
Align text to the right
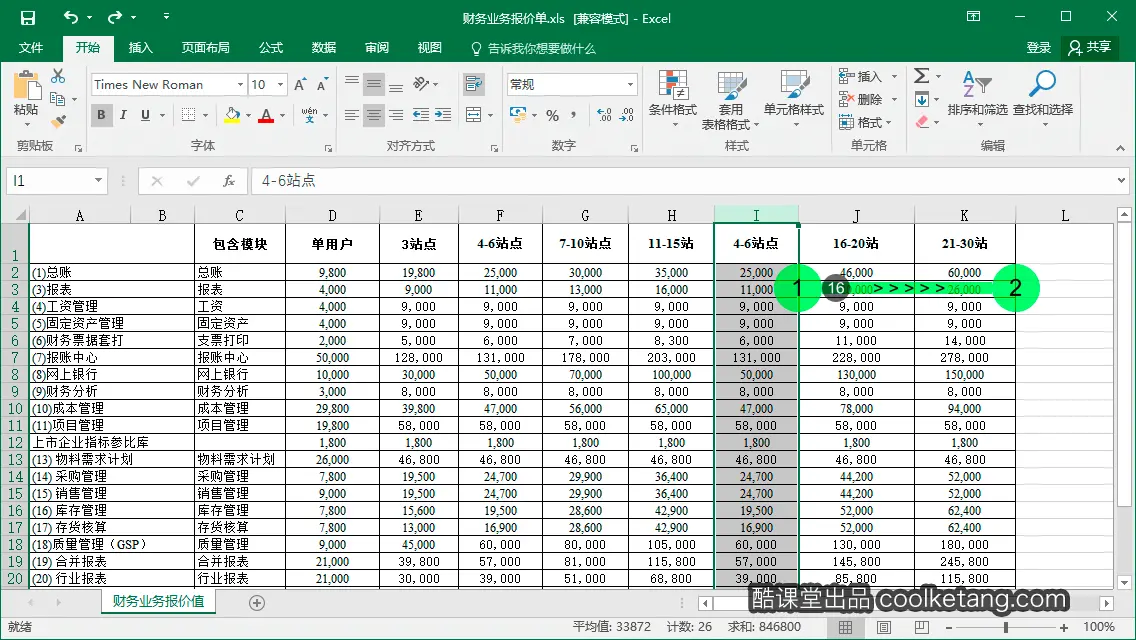click(396, 115)
